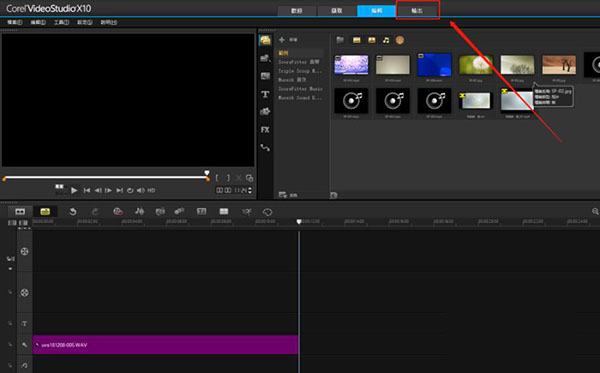The height and width of the screenshot is (373, 600).
Task: Select the ScoreFitter Music library folder
Action: (x=300, y=89)
